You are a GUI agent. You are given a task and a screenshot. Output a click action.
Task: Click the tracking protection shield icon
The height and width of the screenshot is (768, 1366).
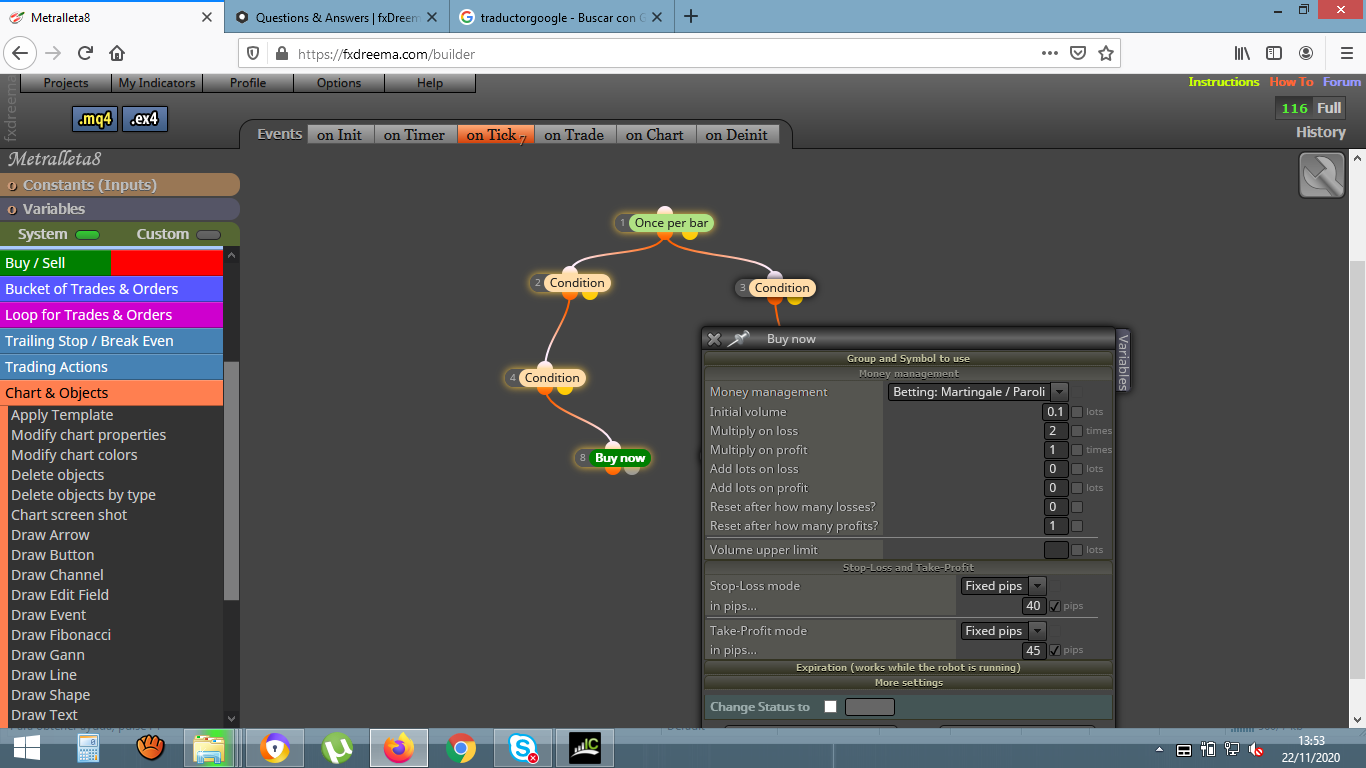pyautogui.click(x=253, y=54)
